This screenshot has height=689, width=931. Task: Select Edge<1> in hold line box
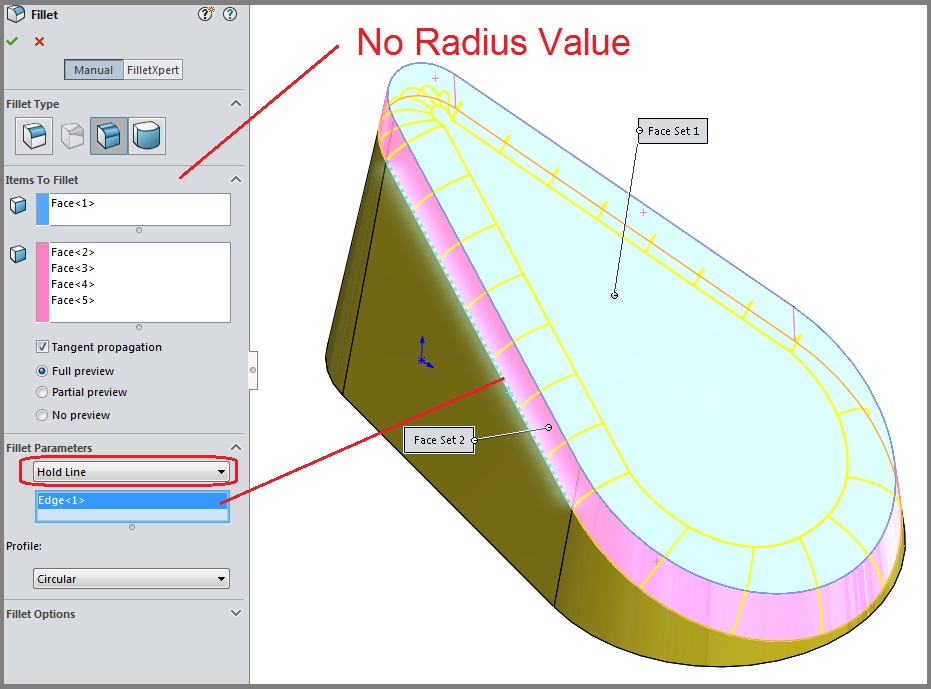[132, 501]
